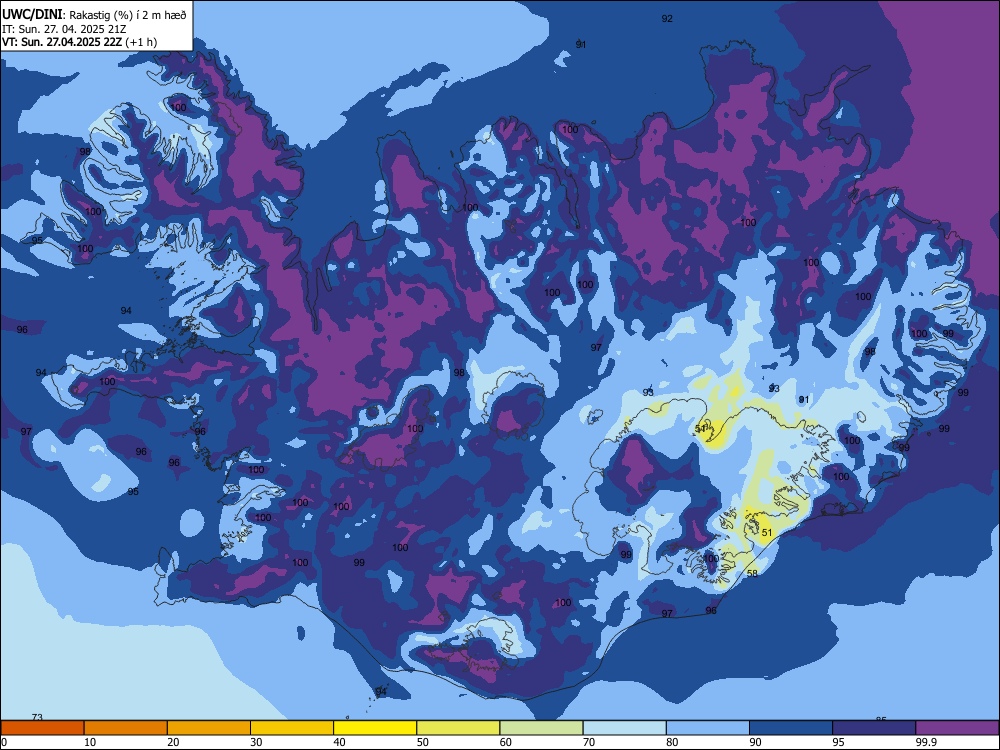The height and width of the screenshot is (750, 1000).
Task: Click the 'VT: Sun. 27.04.2025 22Z (+1 h)' line
Action: tap(80, 42)
